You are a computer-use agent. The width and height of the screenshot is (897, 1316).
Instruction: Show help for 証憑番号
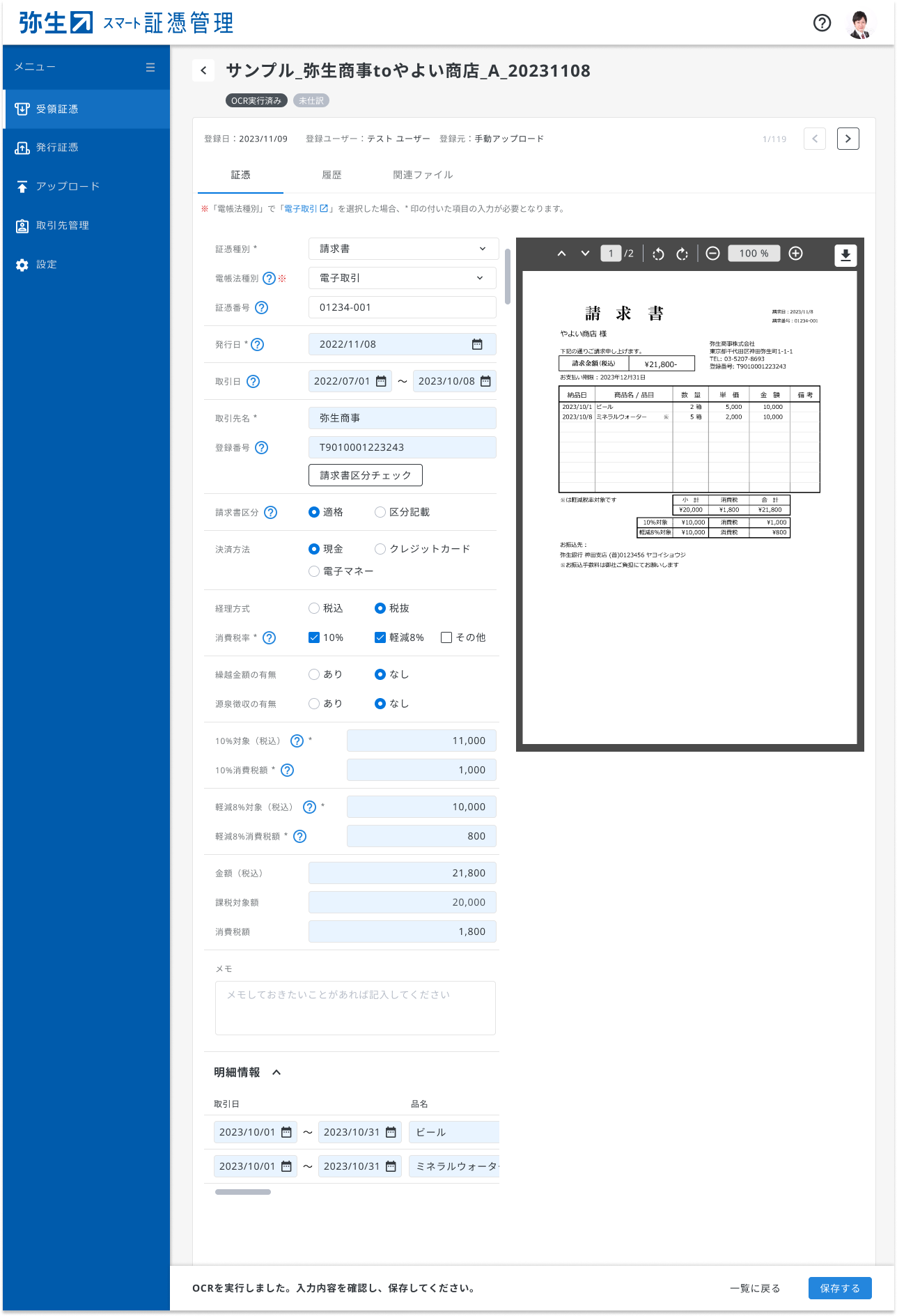coord(261,307)
